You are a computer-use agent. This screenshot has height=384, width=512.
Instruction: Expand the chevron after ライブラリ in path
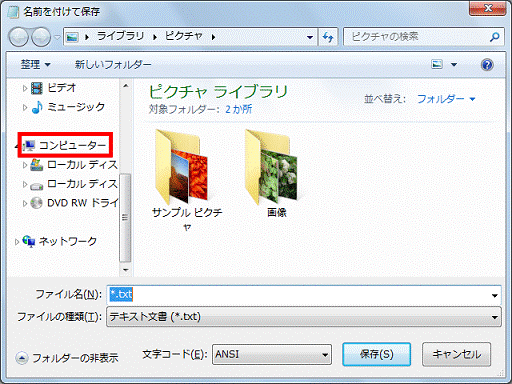[155, 37]
